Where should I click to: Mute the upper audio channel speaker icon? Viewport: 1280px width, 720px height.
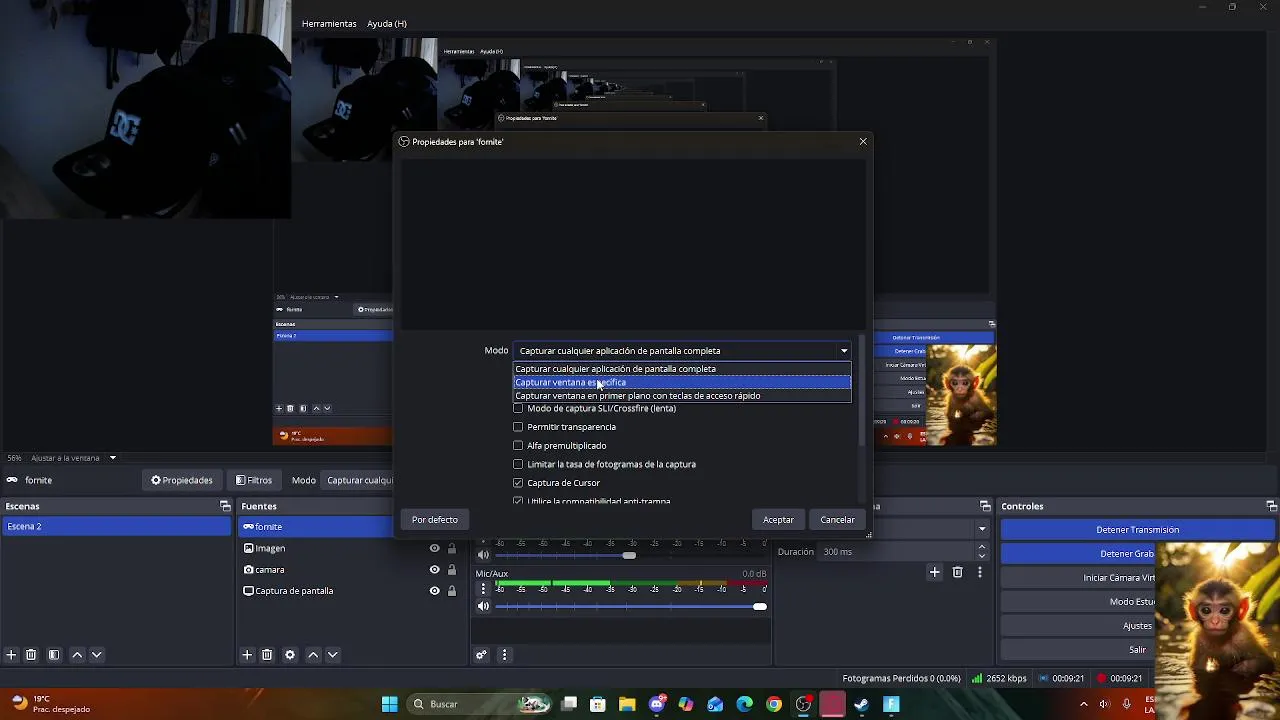click(483, 555)
